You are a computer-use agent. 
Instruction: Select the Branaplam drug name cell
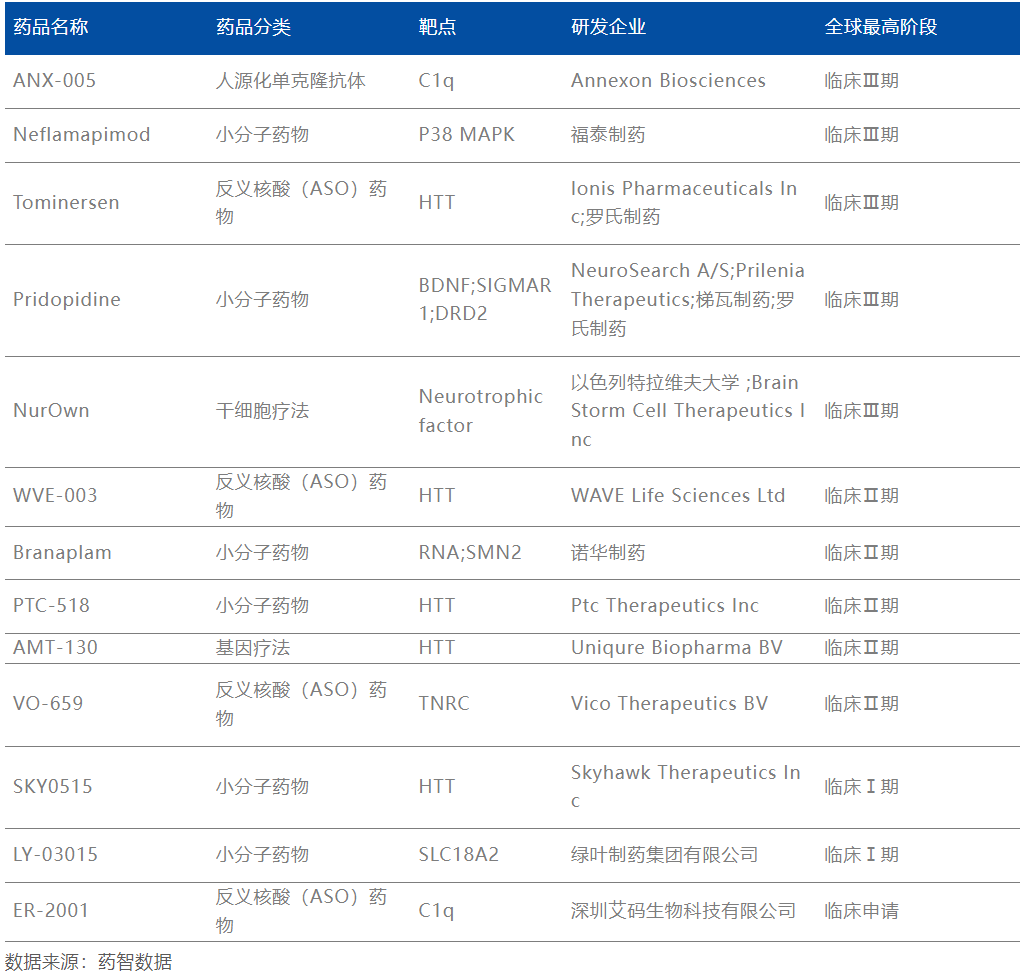pos(62,553)
